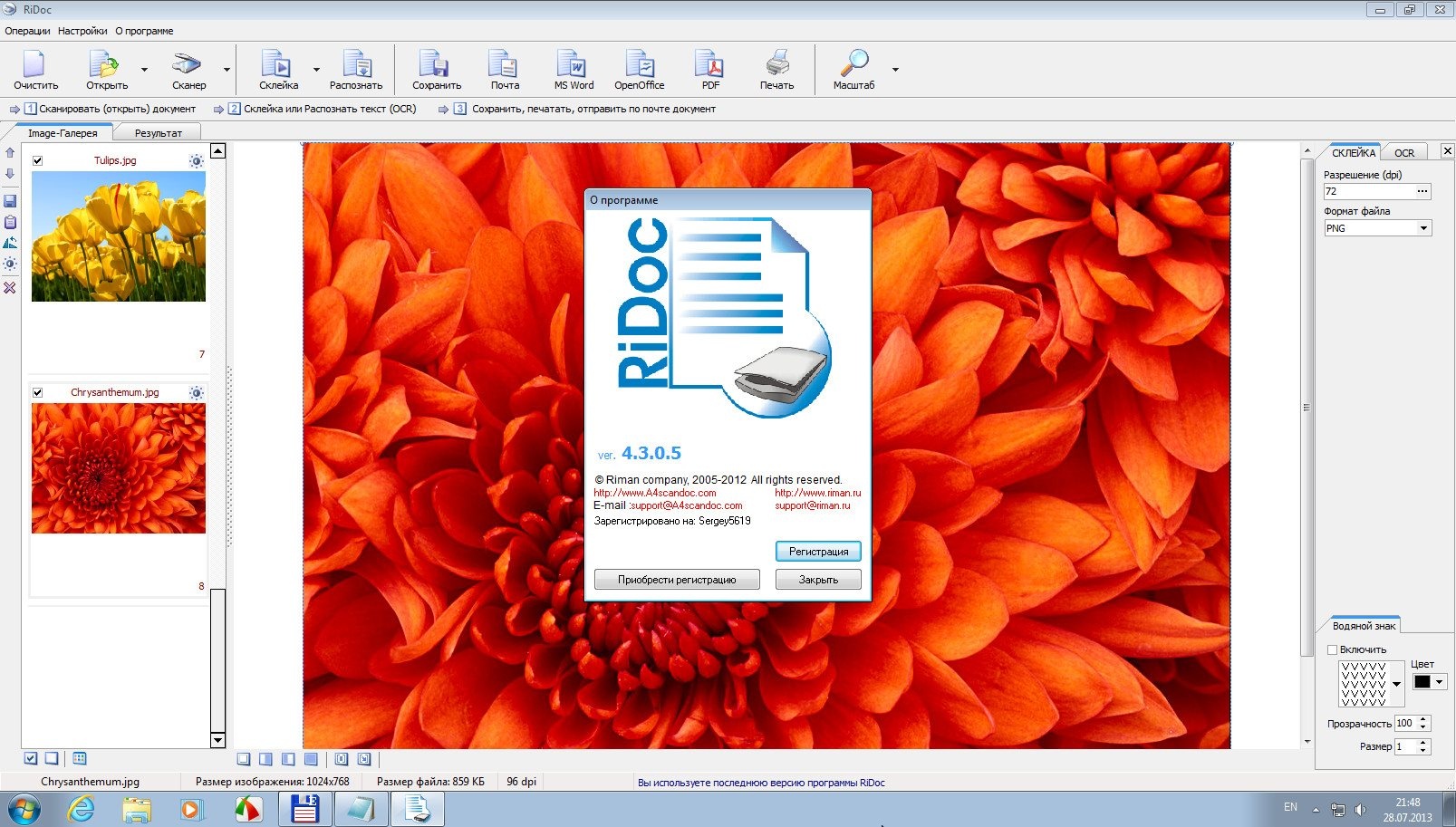This screenshot has height=827, width=1456.
Task: Open the Цвет black color swatch picker
Action: [x=1429, y=682]
